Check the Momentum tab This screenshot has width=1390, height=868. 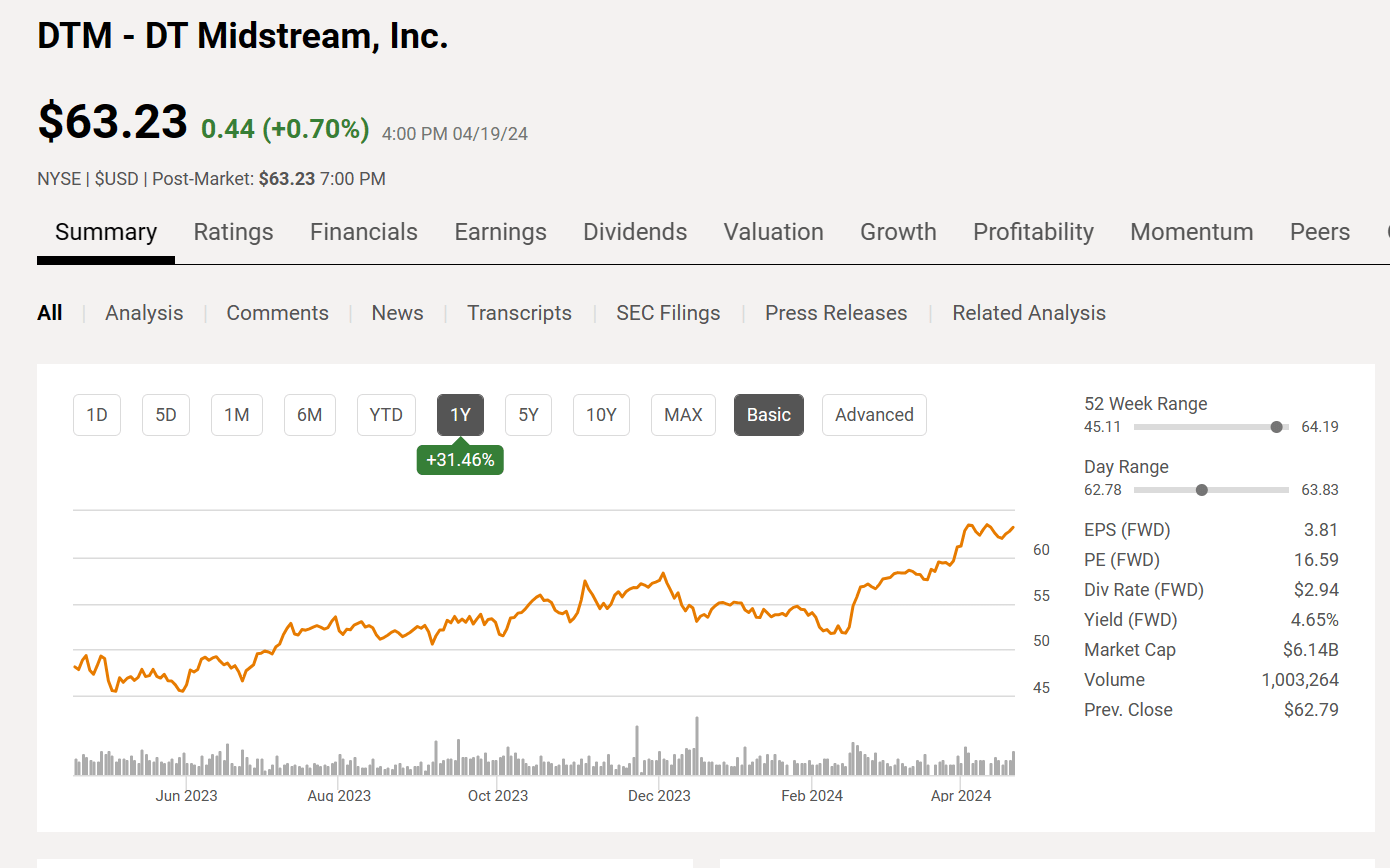tap(1191, 231)
